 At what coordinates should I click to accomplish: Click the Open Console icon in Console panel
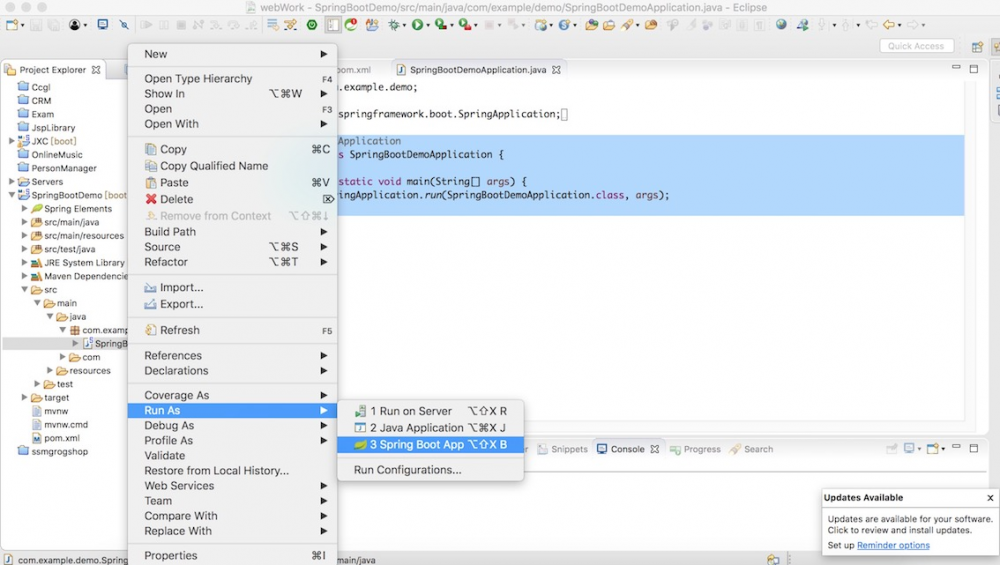(934, 449)
